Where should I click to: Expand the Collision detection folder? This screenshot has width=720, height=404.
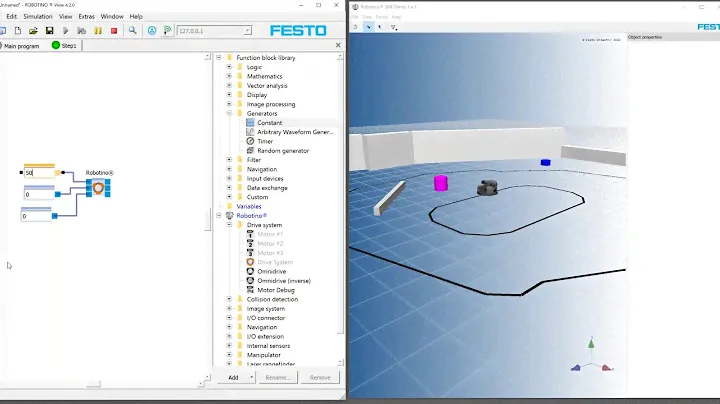pyautogui.click(x=229, y=299)
